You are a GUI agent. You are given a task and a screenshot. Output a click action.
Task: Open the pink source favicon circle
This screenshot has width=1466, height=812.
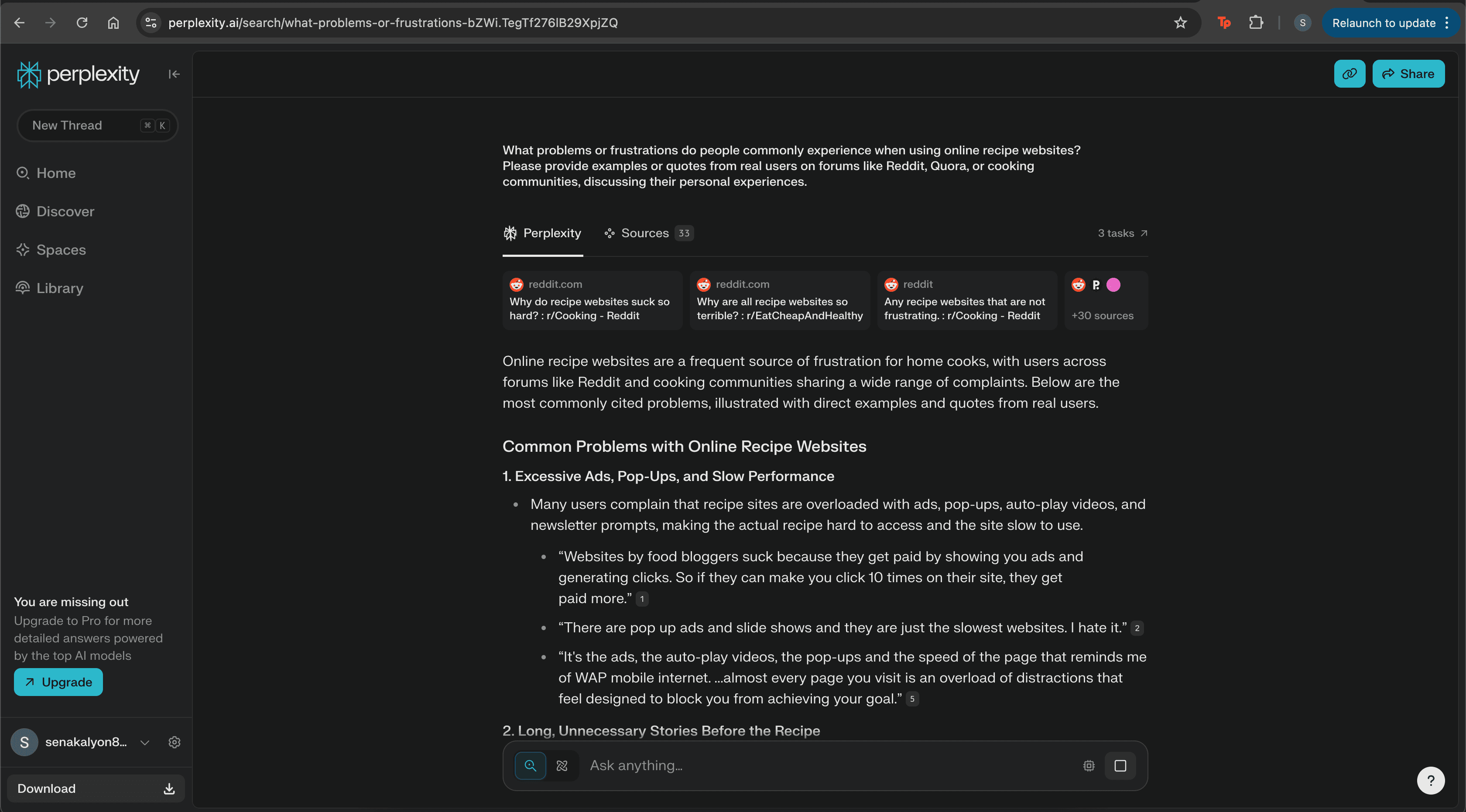(1113, 285)
